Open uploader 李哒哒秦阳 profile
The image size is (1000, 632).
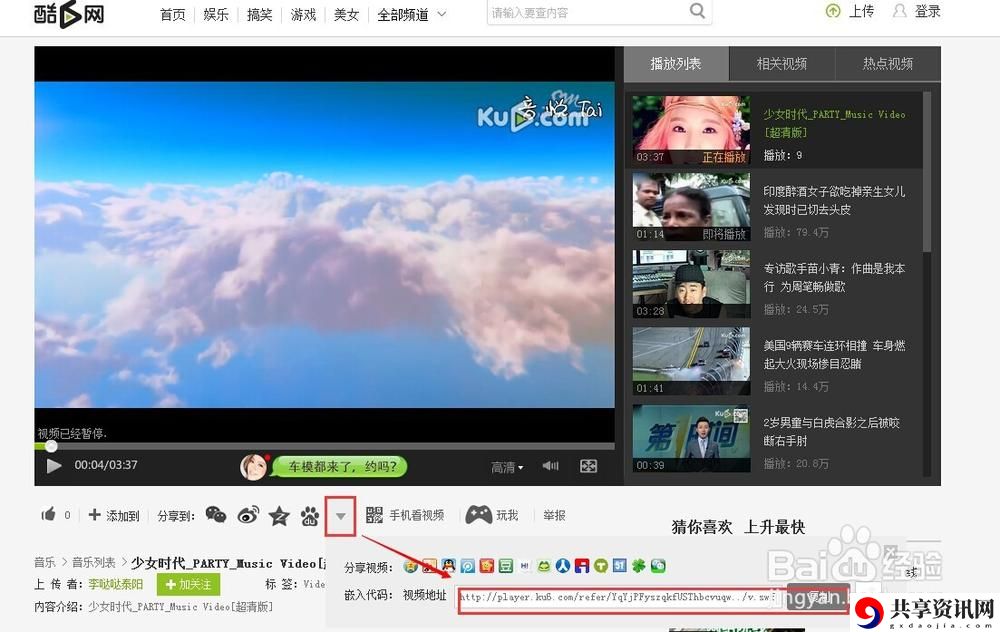[x=115, y=584]
